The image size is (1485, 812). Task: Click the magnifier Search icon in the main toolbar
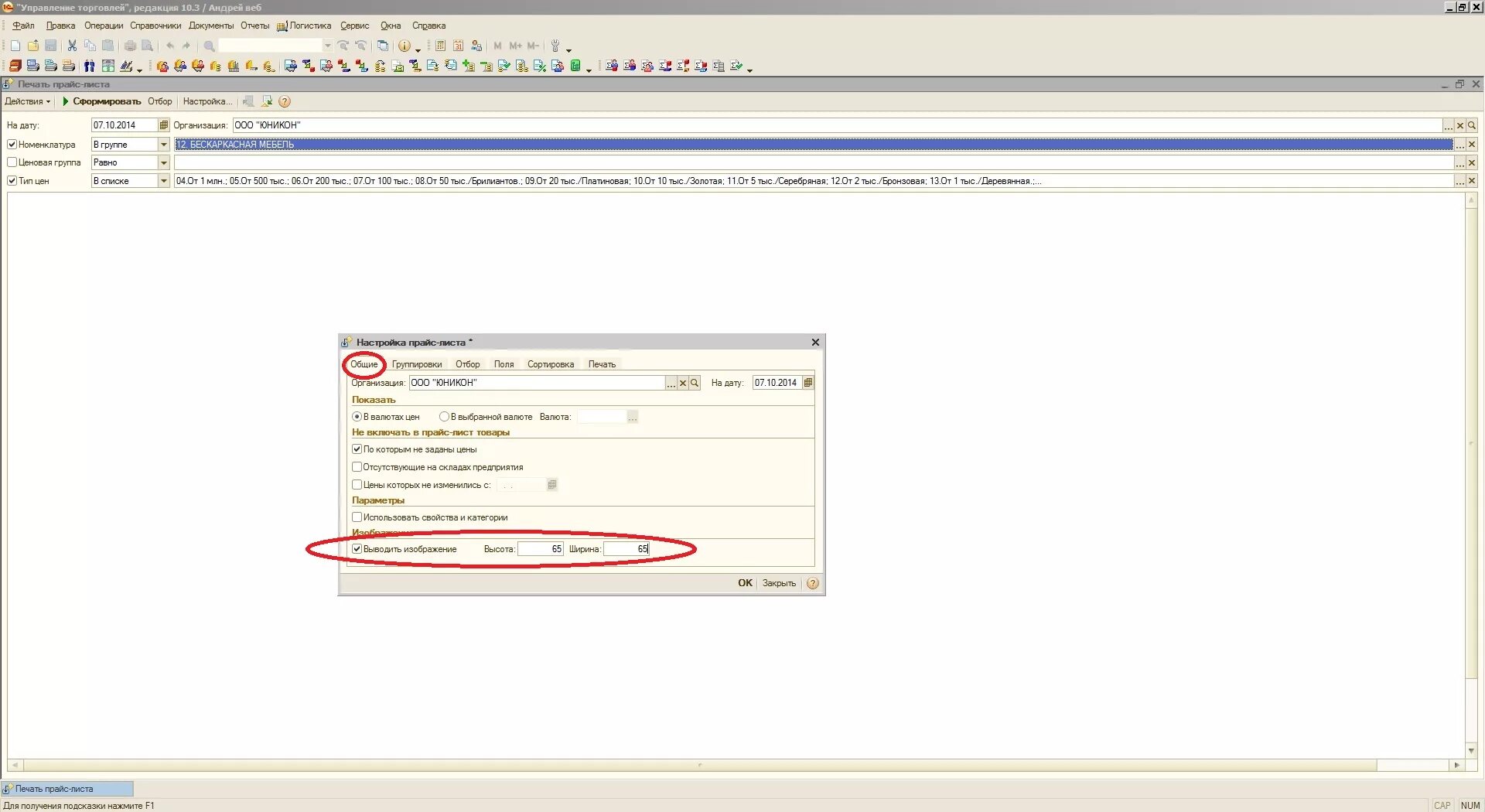tap(209, 46)
